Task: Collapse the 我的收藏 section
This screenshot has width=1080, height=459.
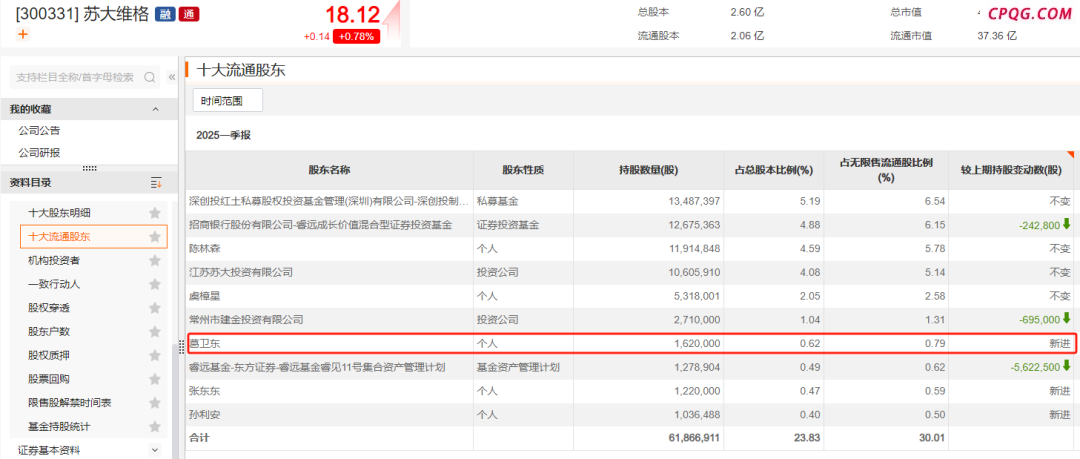Action: (155, 110)
